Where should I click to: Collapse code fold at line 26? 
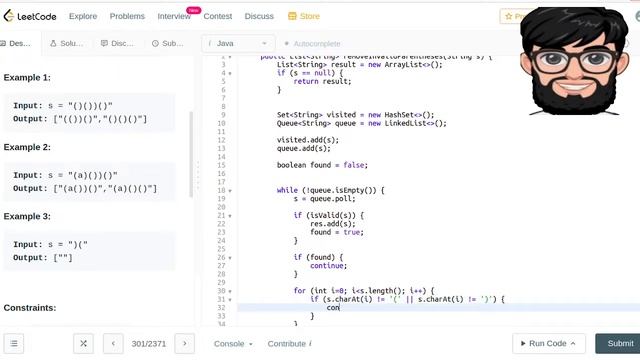(x=230, y=258)
